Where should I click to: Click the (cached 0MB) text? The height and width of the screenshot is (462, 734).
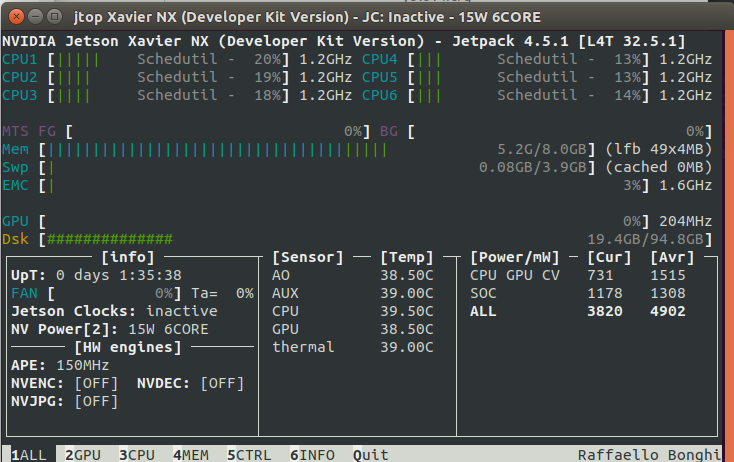point(659,167)
